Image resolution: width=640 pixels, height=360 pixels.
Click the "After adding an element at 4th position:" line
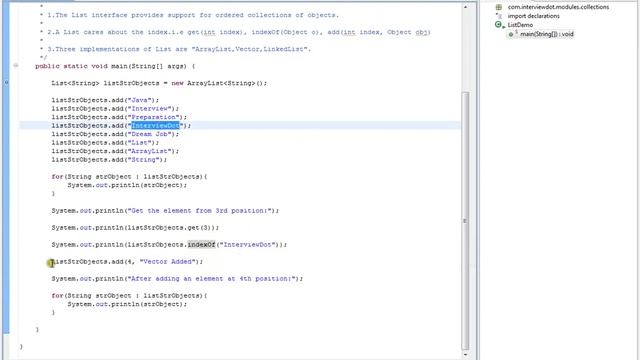point(177,279)
